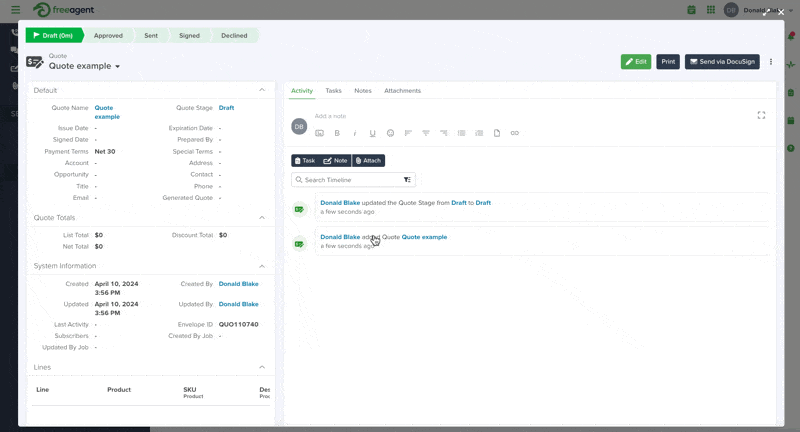Click the Attach button
Viewport: 800px width, 432px height.
(368, 161)
